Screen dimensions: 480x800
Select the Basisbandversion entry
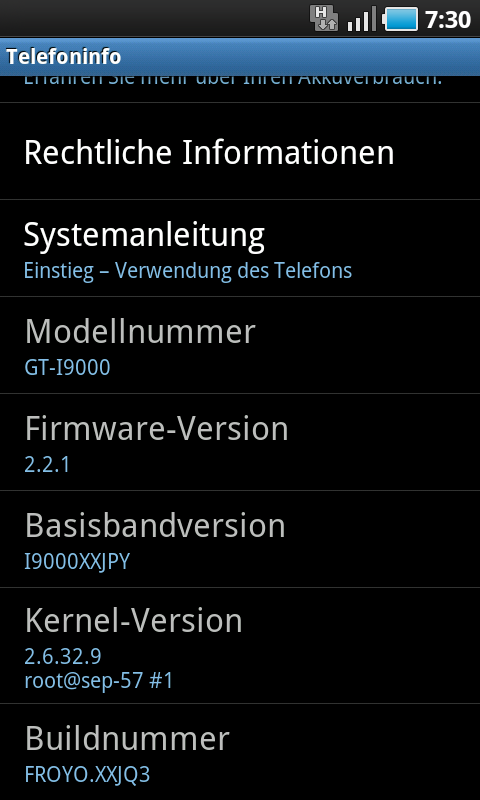[240, 539]
